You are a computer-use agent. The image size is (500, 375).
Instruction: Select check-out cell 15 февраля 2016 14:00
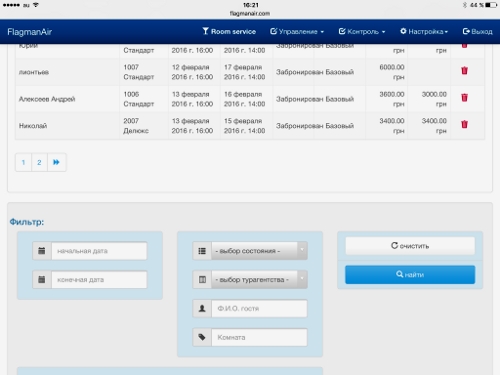(x=247, y=126)
